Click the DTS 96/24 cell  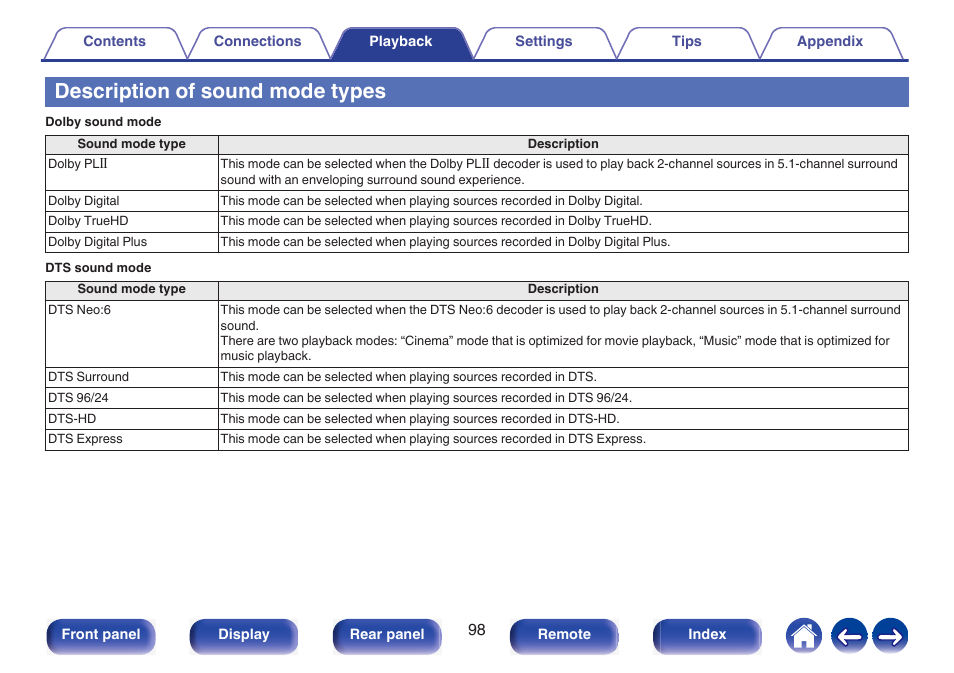click(131, 398)
